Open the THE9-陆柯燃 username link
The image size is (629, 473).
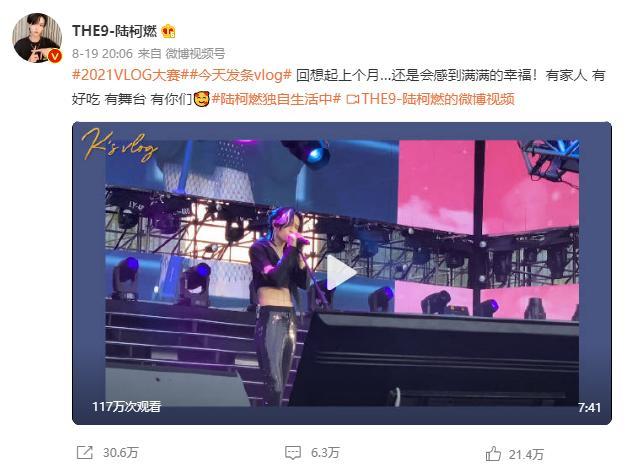coord(114,31)
